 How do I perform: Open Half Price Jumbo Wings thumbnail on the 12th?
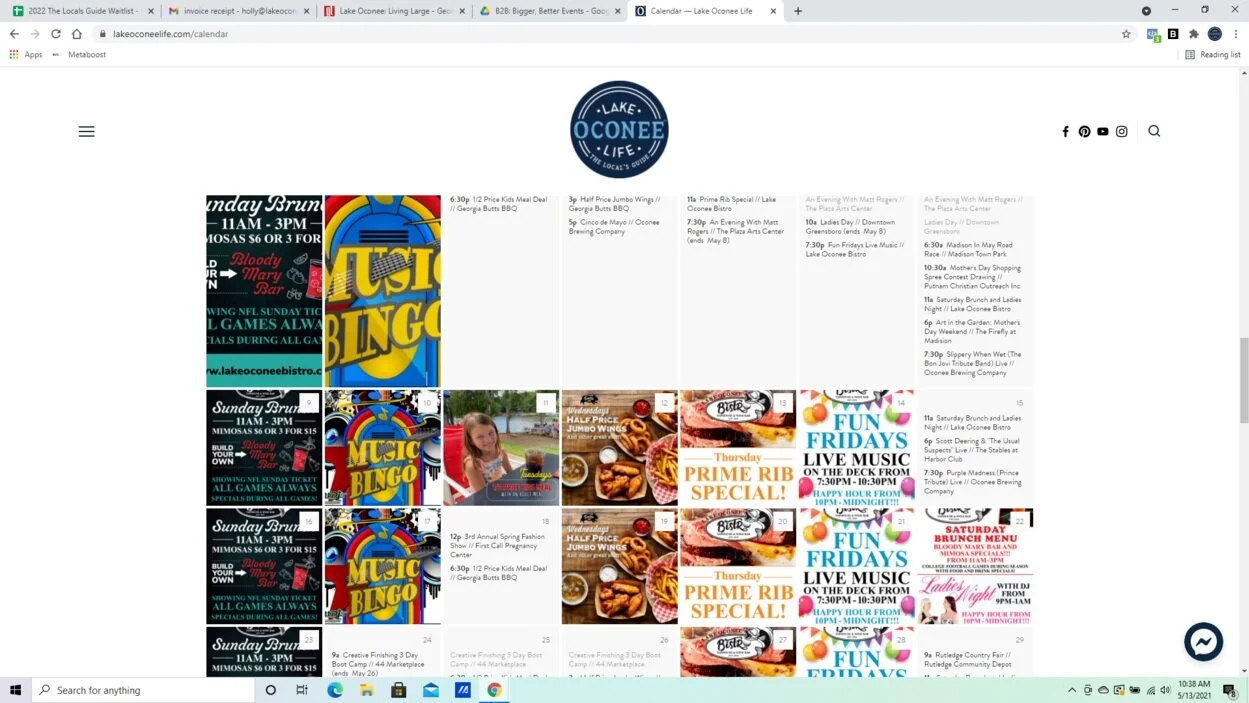tap(619, 447)
